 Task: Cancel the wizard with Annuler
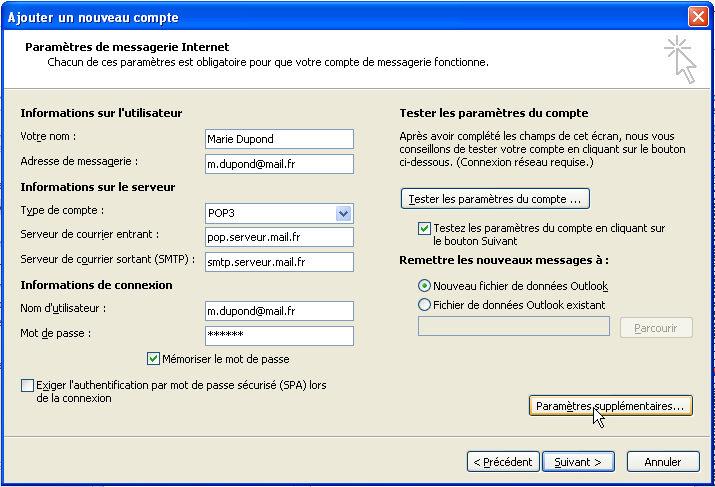(663, 462)
